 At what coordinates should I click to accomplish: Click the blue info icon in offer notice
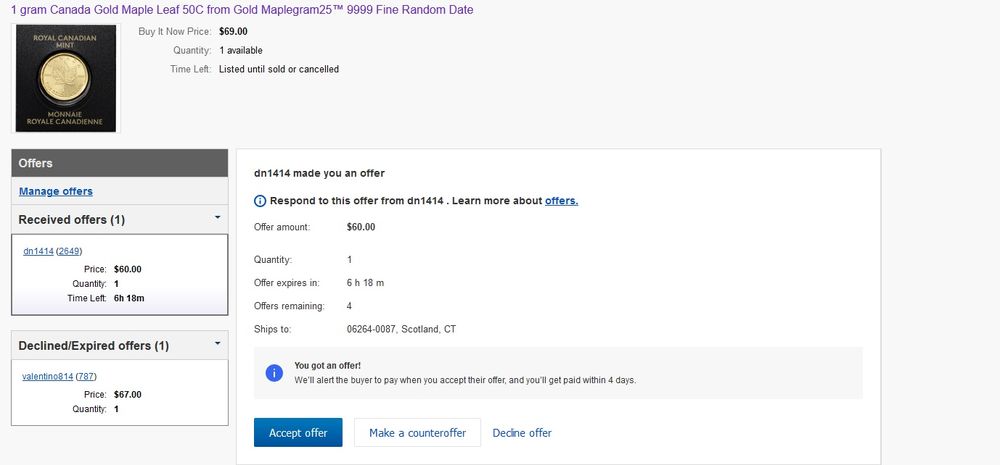pyautogui.click(x=273, y=372)
